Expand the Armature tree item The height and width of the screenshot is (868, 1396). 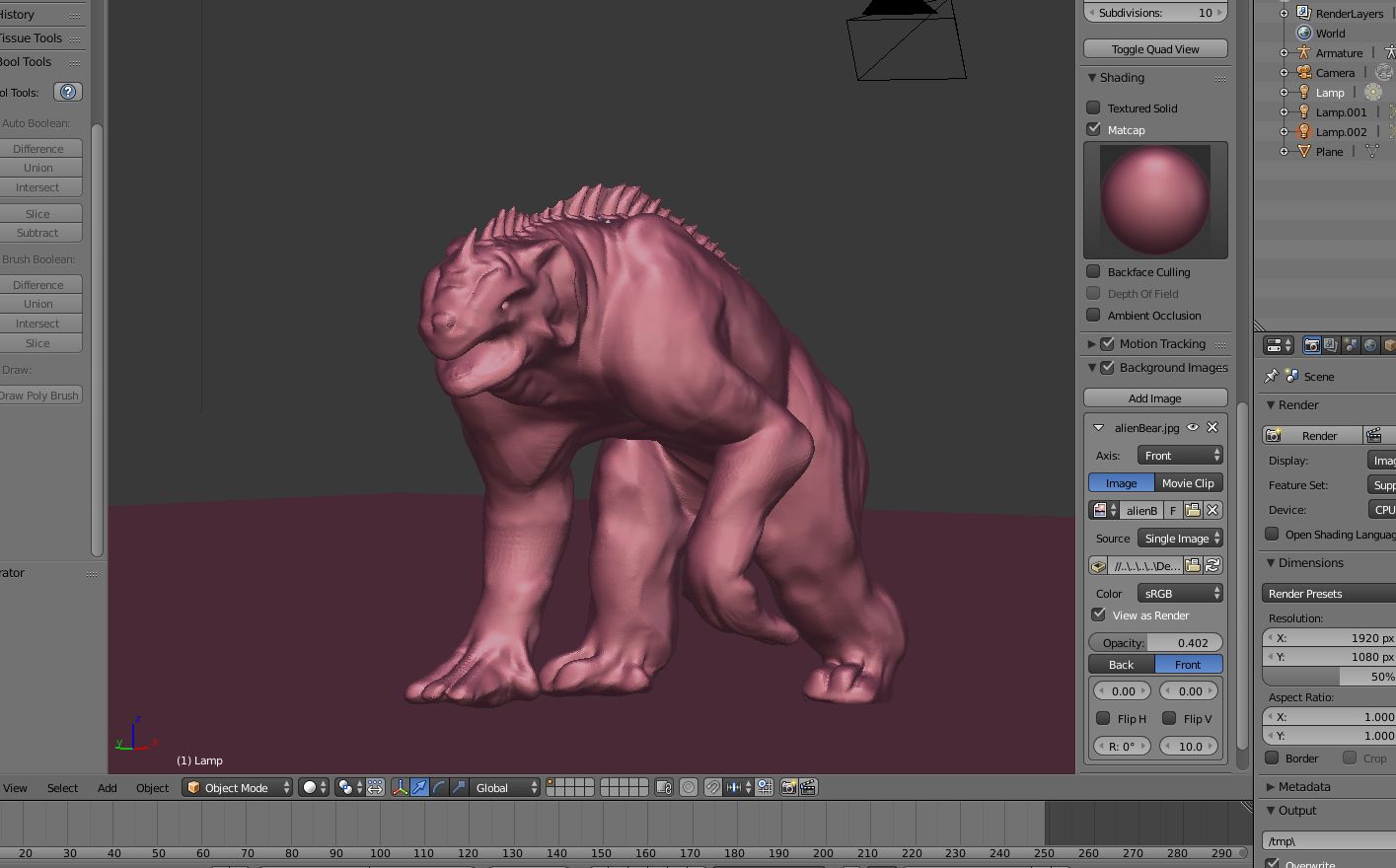tap(1284, 53)
